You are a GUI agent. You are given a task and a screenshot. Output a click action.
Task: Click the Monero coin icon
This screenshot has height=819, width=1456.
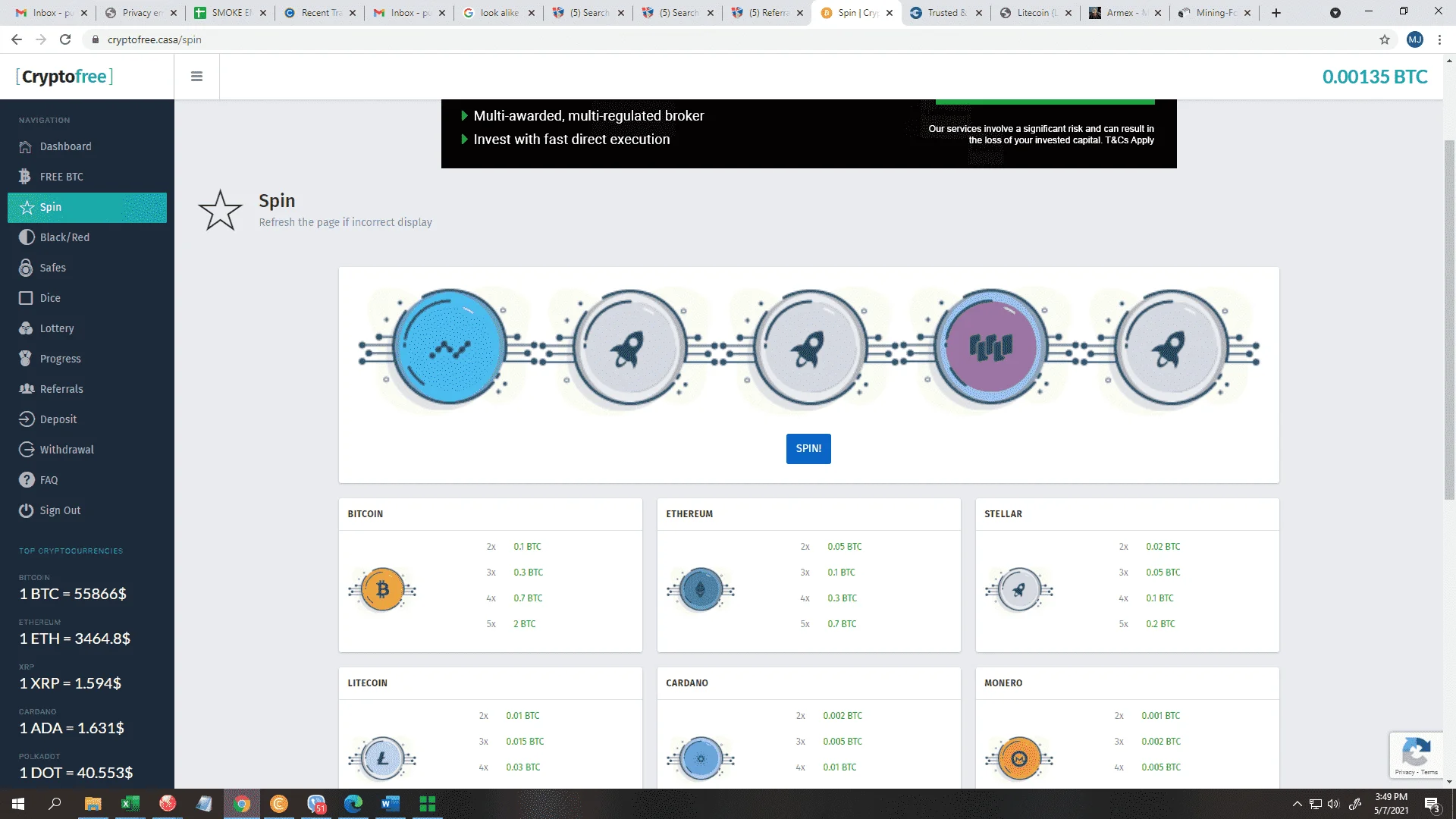(1019, 758)
